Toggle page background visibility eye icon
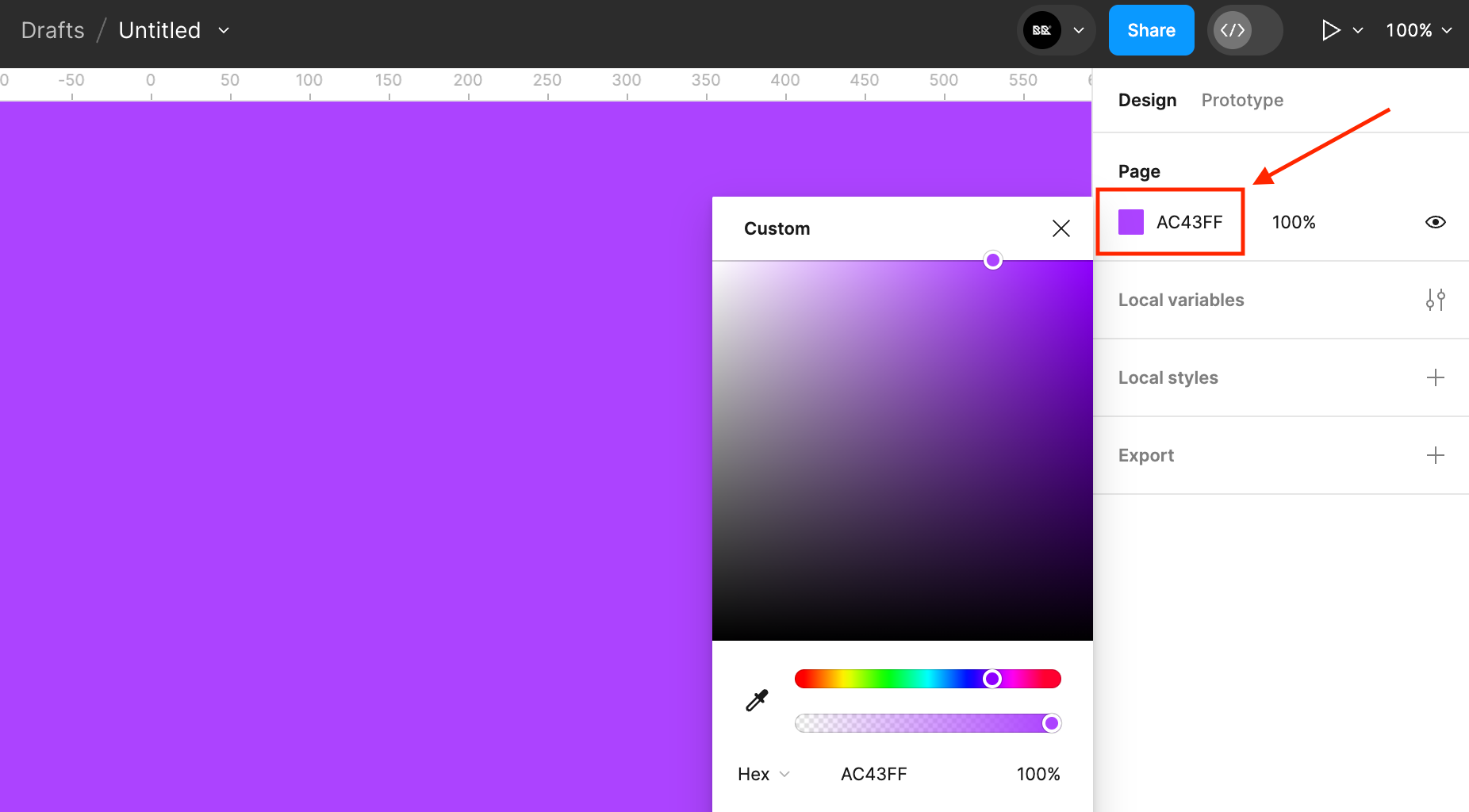Viewport: 1469px width, 812px height. point(1436,222)
